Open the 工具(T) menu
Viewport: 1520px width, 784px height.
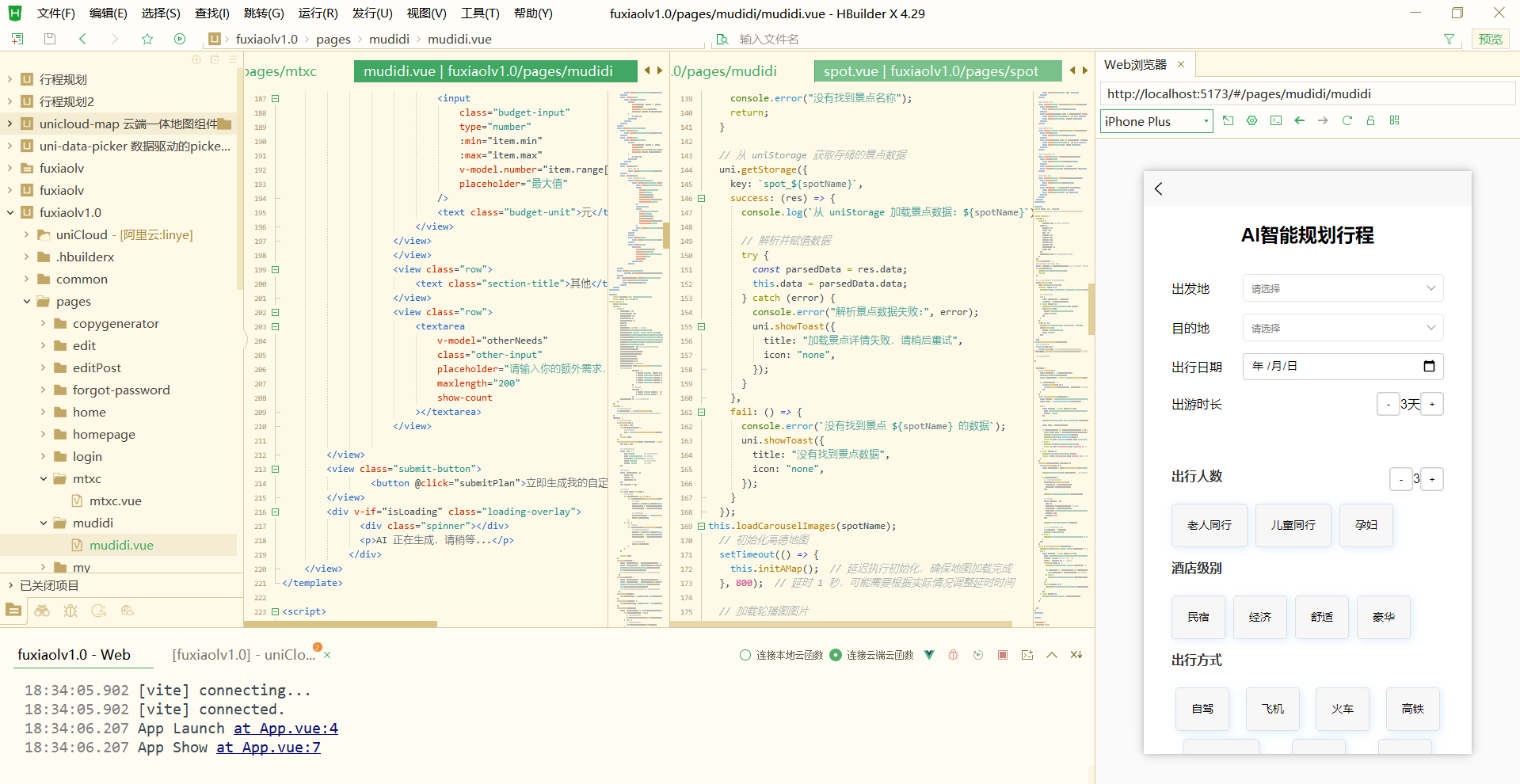coord(480,13)
